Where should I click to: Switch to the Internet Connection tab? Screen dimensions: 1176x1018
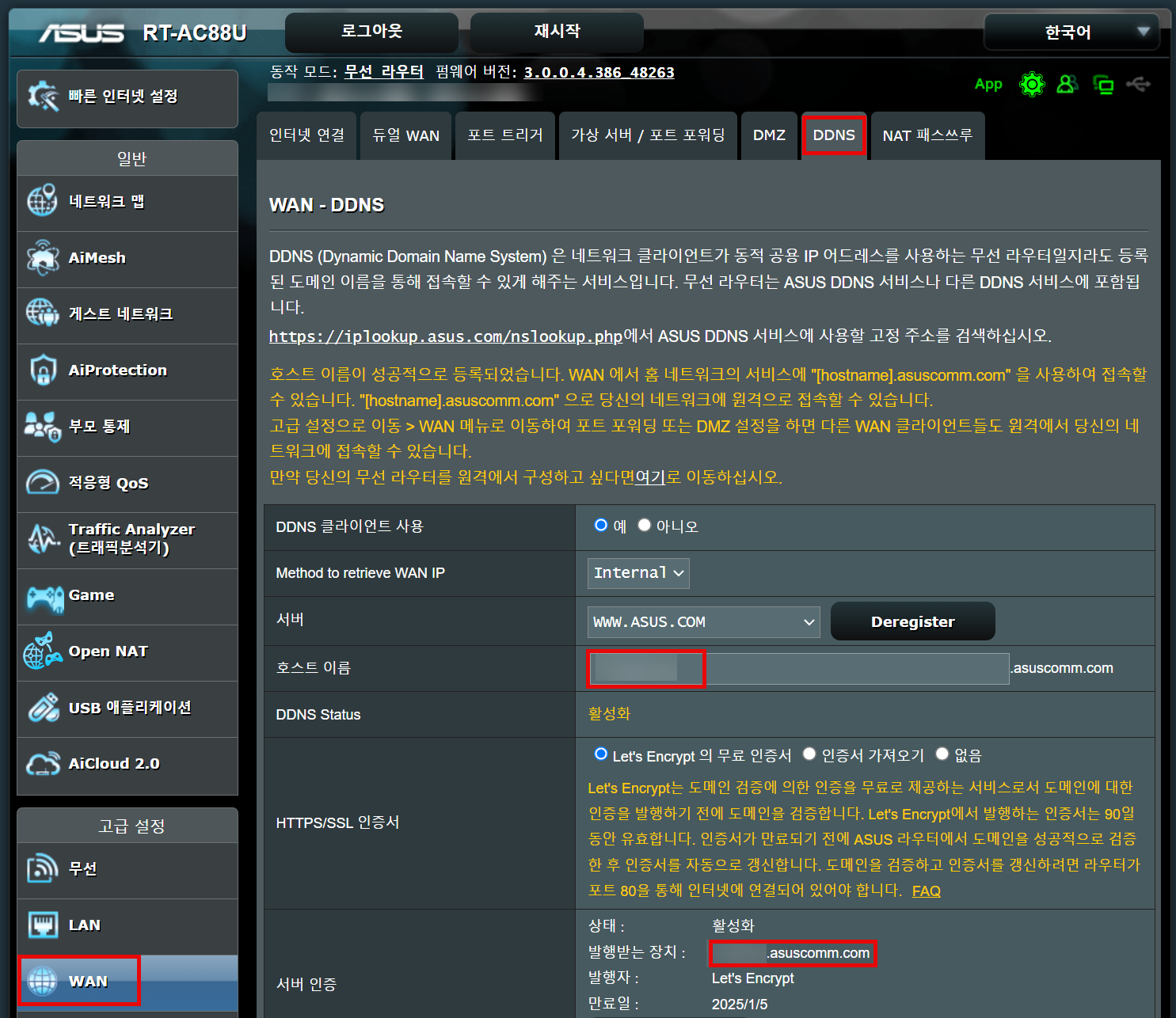coord(306,135)
